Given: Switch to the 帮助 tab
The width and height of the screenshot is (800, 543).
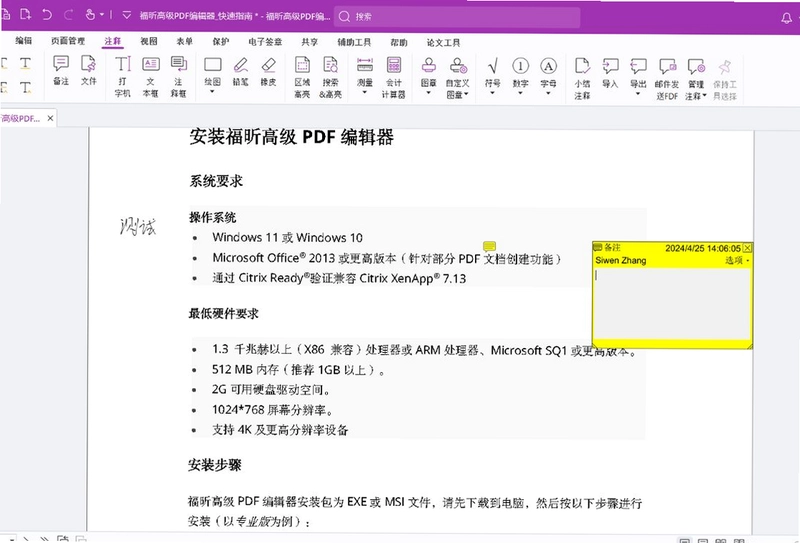Looking at the screenshot, I should tap(399, 42).
